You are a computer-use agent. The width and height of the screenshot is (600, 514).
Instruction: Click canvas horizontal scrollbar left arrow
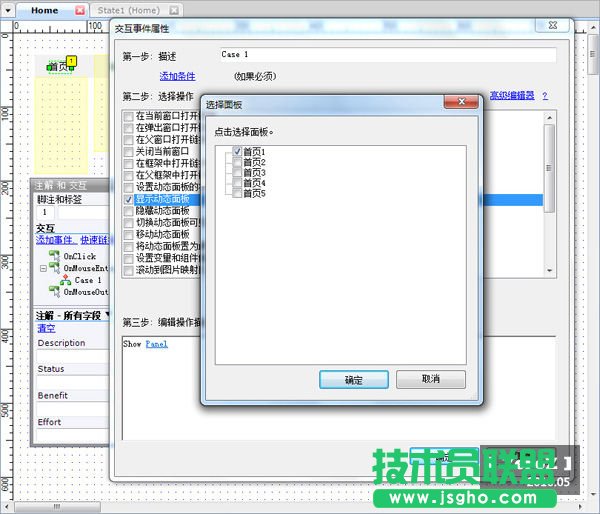point(7,507)
